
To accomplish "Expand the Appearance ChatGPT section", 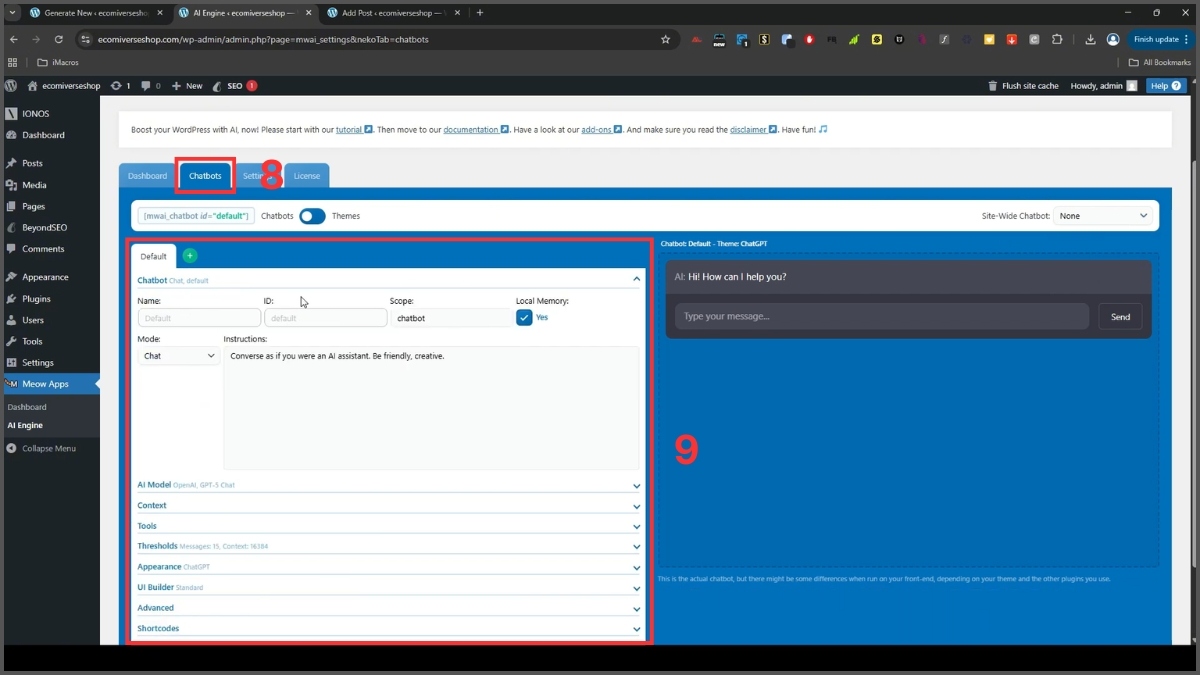I will point(388,567).
